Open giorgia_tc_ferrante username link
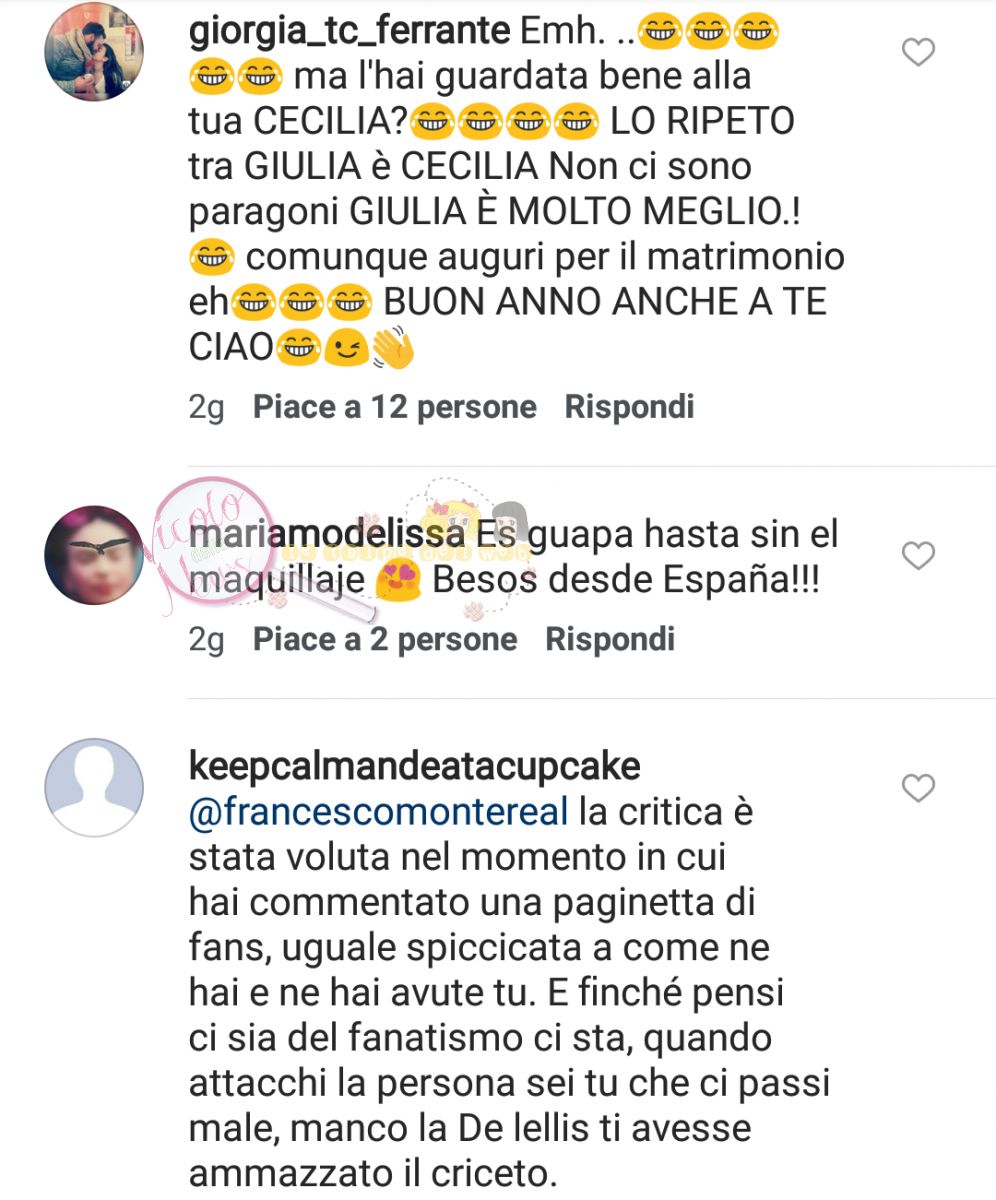The image size is (996, 1200). (349, 33)
